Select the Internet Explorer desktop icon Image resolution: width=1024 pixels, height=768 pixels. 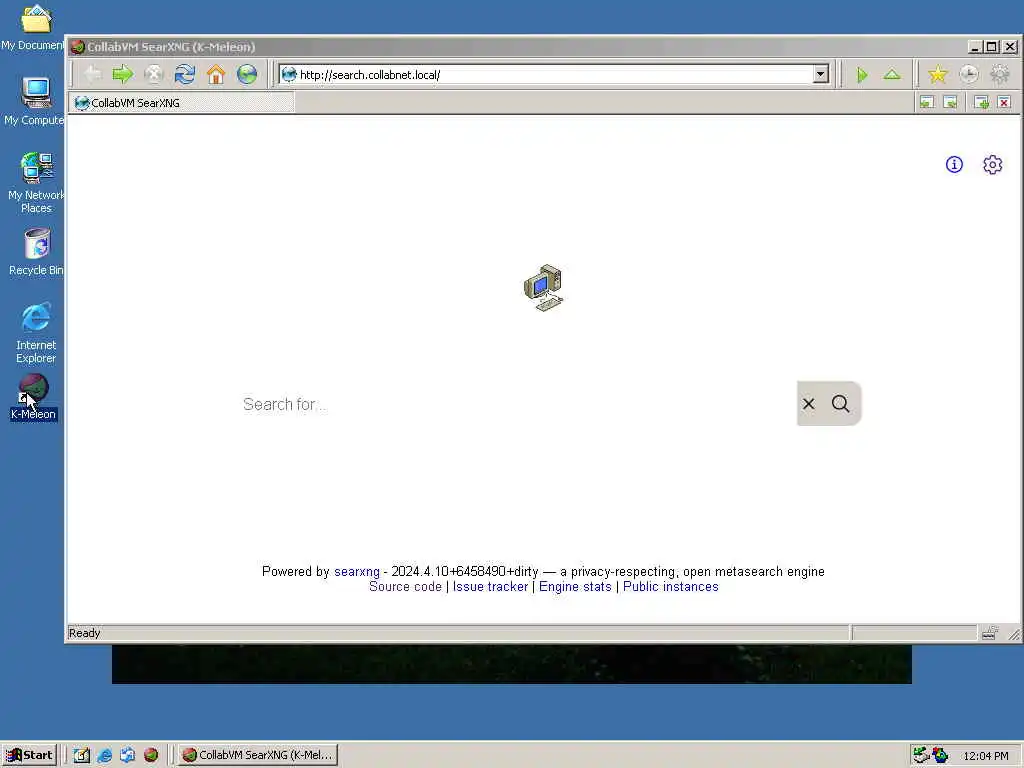click(x=36, y=333)
